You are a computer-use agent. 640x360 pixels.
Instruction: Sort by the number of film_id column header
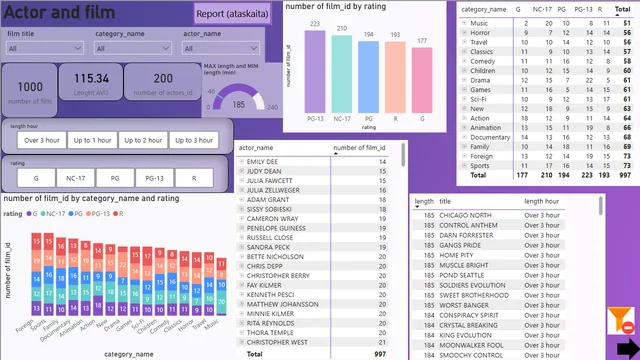(x=359, y=148)
